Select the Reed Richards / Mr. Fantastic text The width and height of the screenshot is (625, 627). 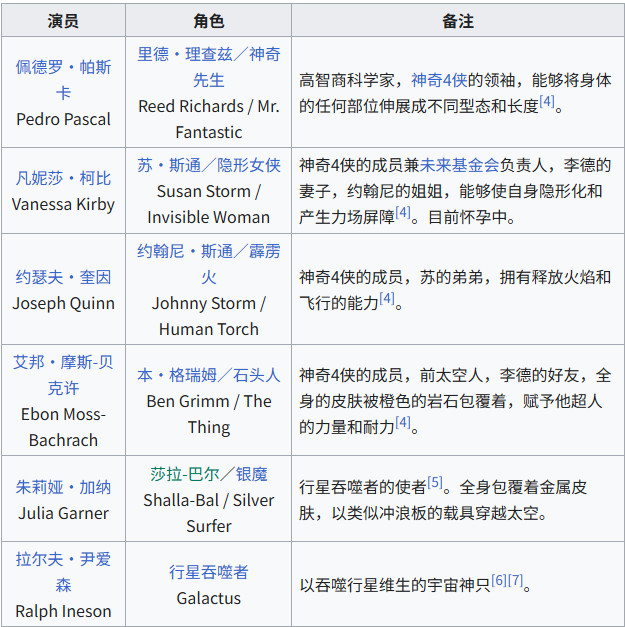click(x=209, y=119)
